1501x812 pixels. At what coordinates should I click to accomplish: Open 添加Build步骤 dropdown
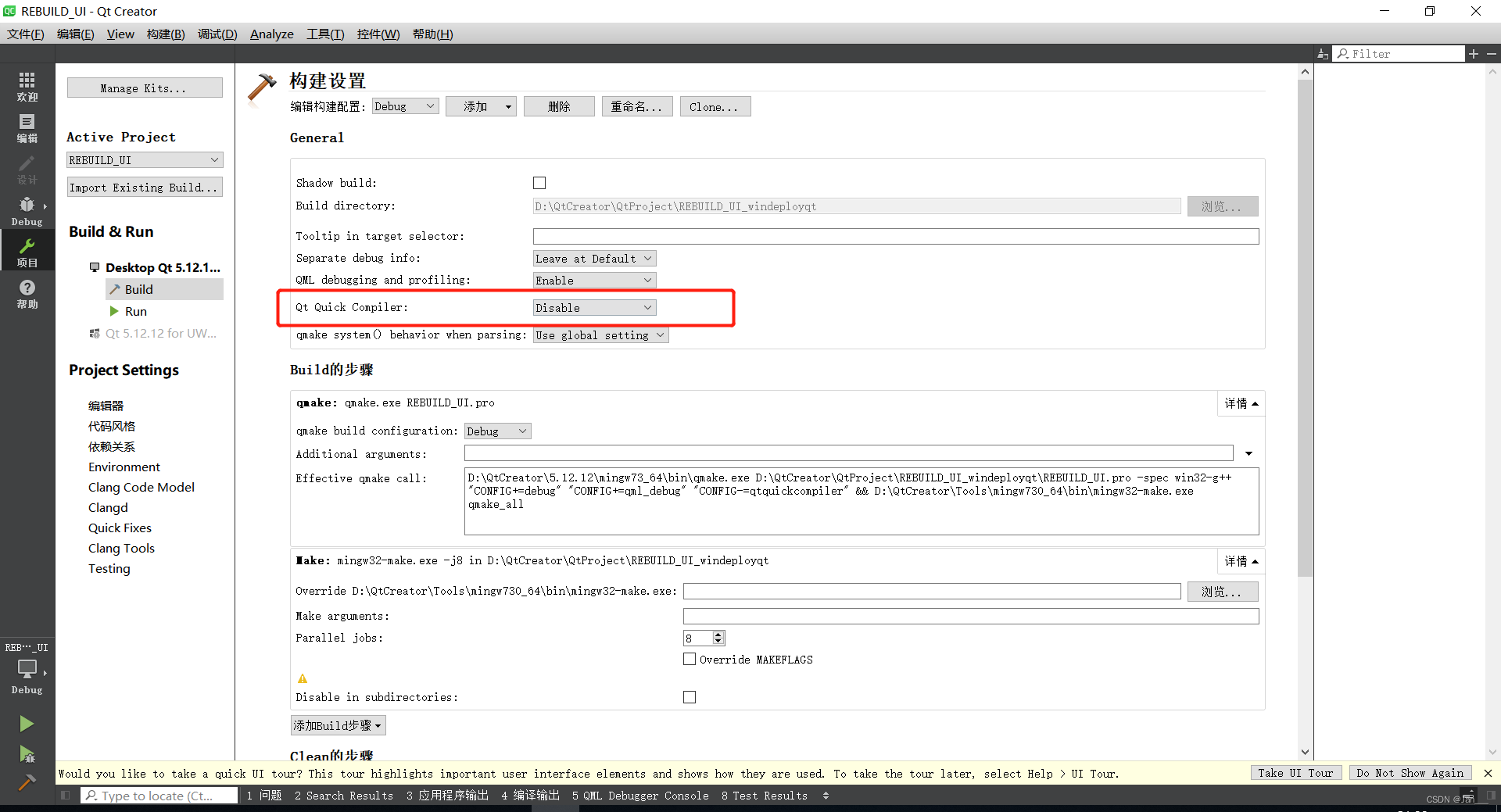click(x=338, y=725)
